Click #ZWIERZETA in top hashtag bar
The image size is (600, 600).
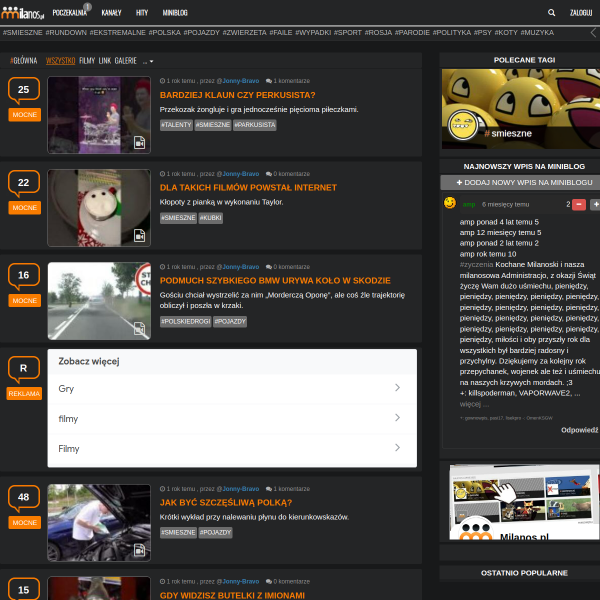245,33
